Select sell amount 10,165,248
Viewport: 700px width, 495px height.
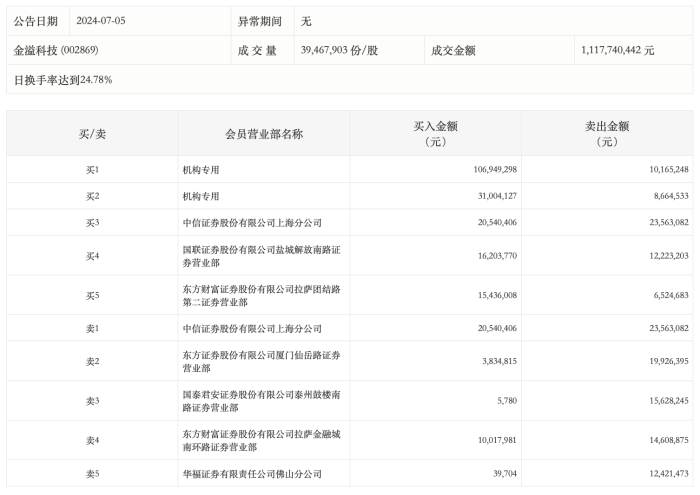click(669, 170)
